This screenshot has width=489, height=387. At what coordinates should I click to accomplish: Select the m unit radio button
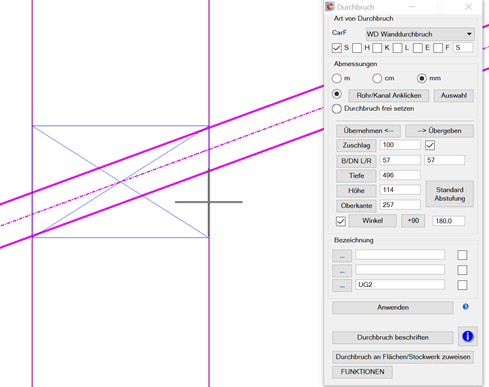[x=337, y=78]
